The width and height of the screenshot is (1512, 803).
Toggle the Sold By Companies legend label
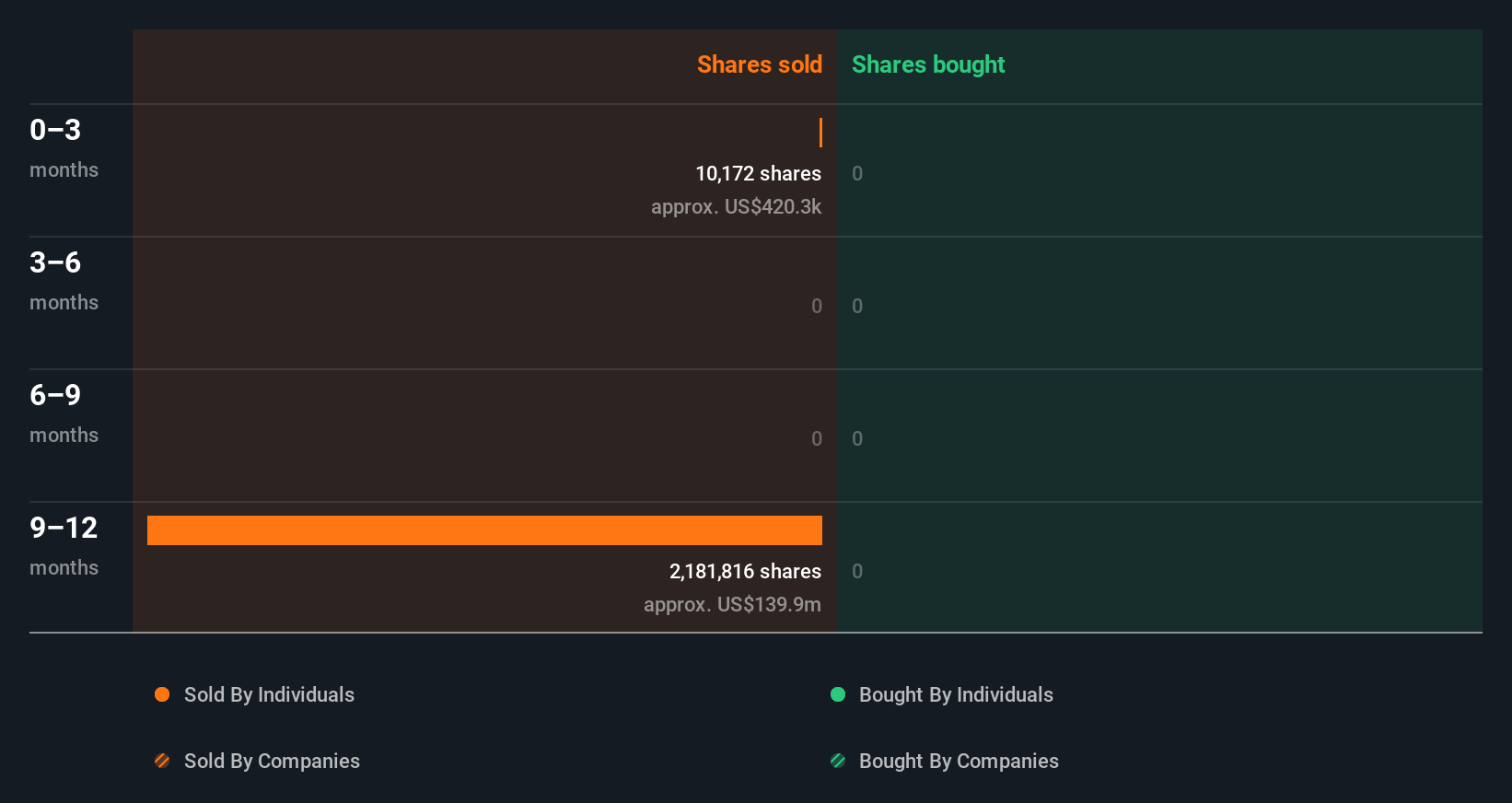[x=272, y=761]
